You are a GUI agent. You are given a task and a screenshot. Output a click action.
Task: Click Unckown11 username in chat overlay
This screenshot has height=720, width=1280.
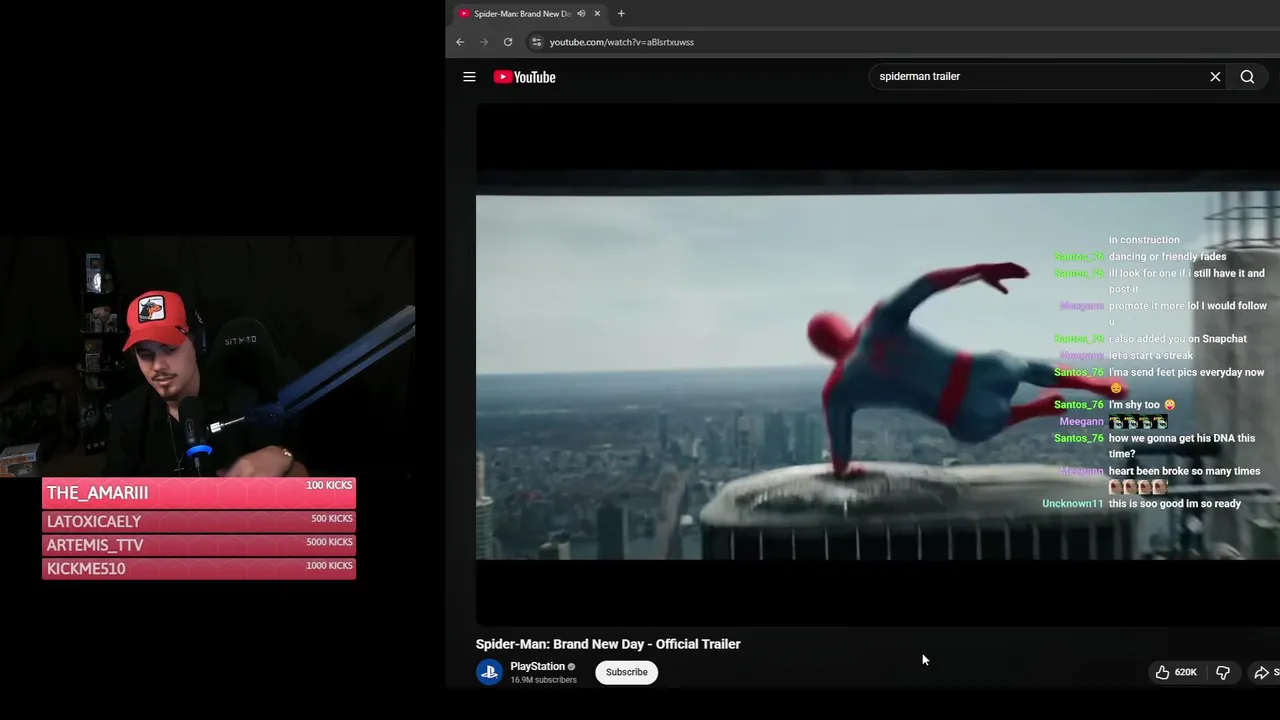1072,504
